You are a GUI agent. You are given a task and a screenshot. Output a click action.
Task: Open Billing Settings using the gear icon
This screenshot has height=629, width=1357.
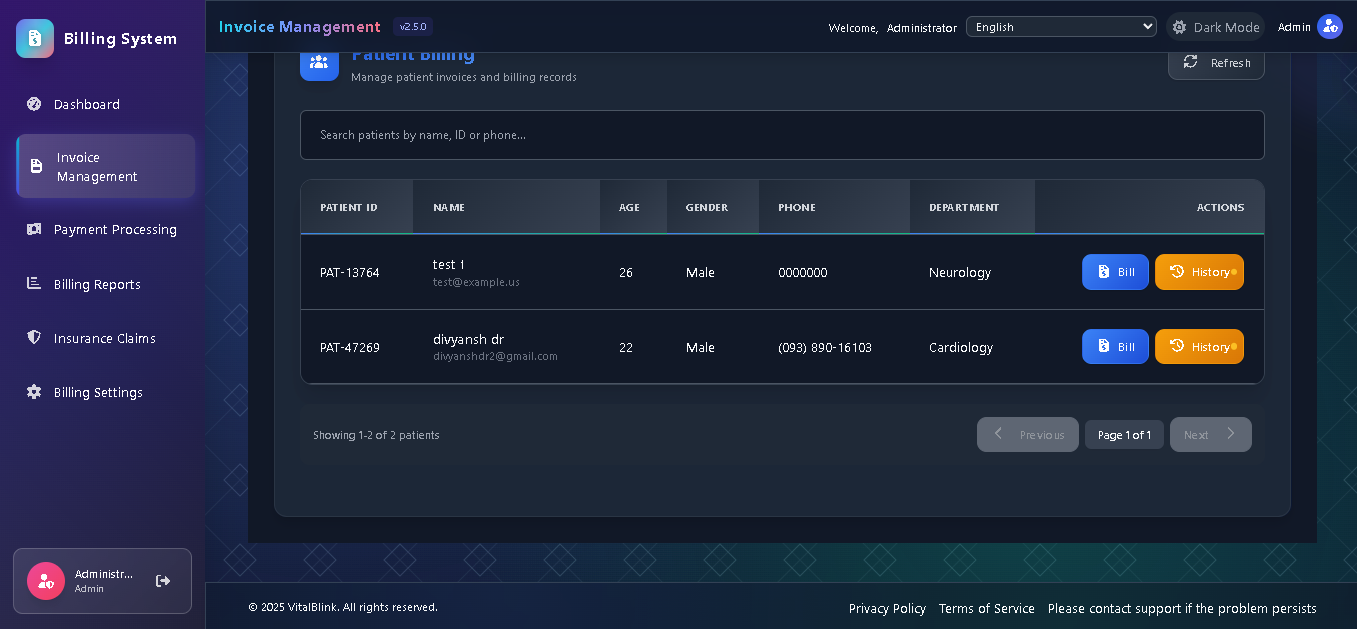click(x=34, y=392)
